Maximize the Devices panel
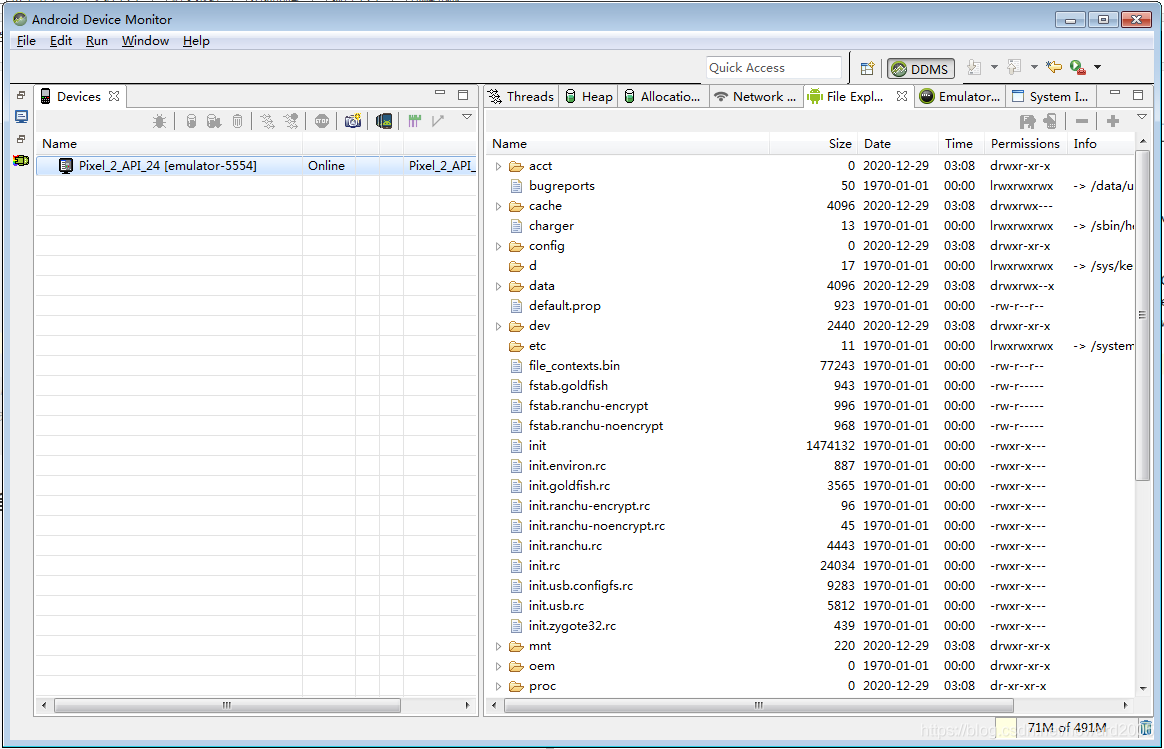Screen dimensions: 1164x749 tap(463, 94)
